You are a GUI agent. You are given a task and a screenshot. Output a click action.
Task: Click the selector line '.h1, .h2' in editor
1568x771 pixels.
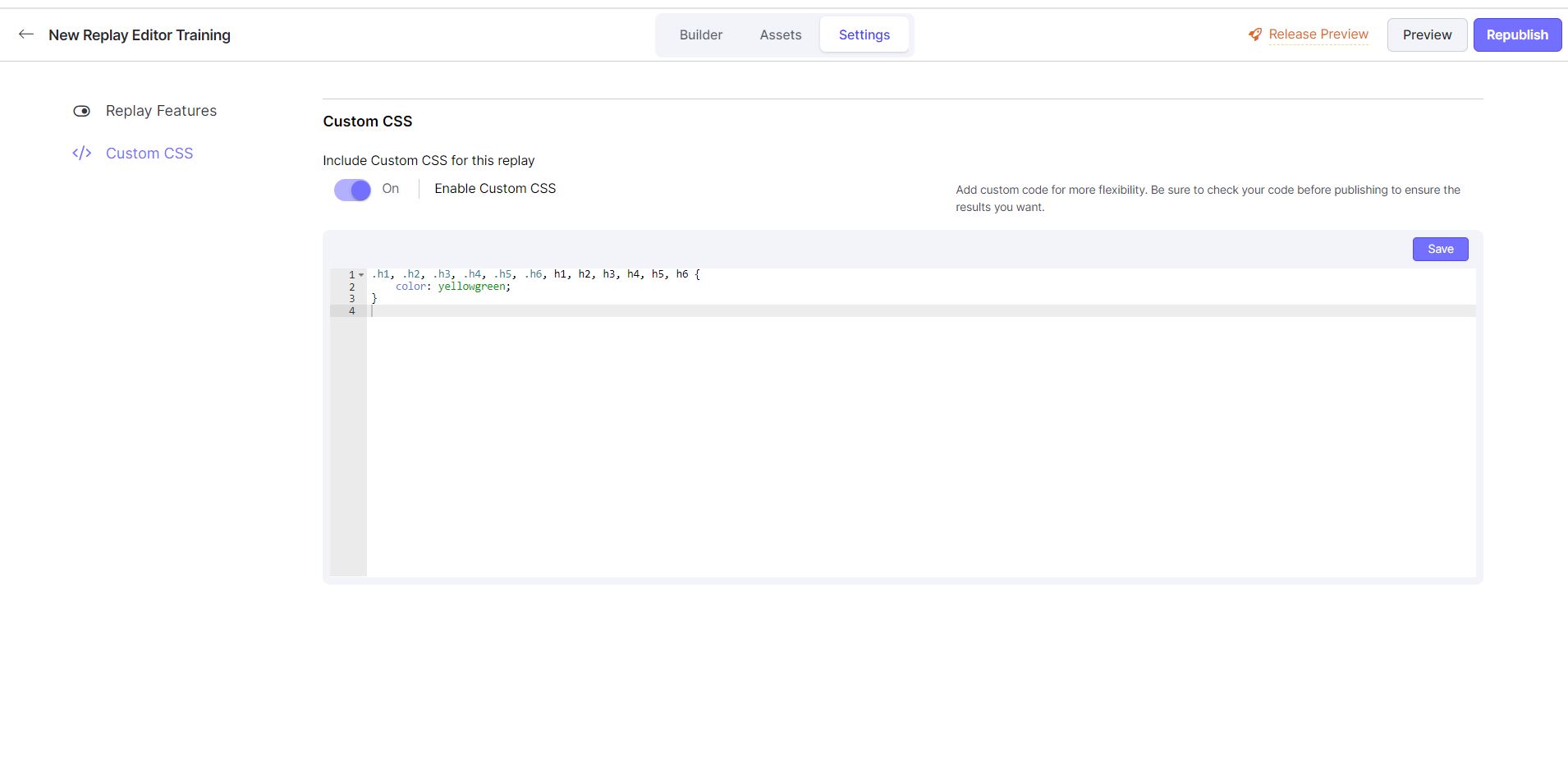(x=535, y=274)
